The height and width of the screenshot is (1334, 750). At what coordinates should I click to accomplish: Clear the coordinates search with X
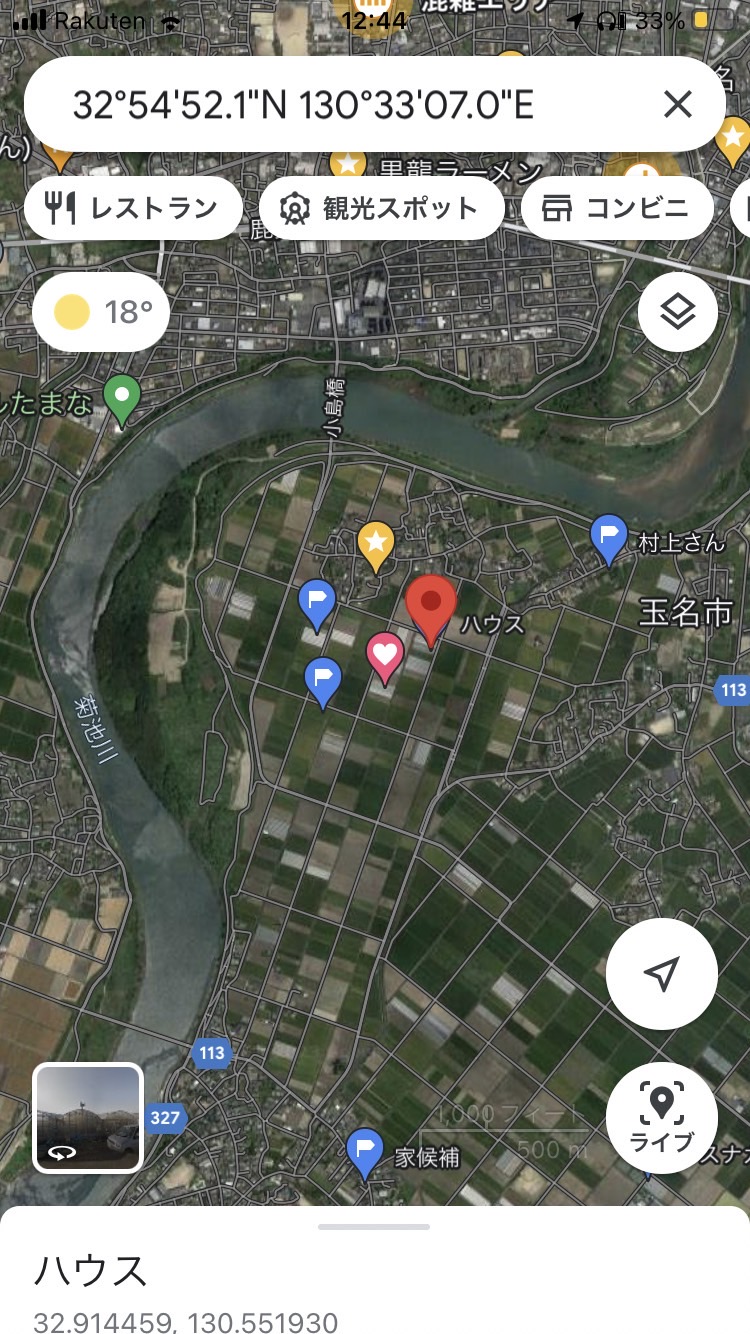click(x=678, y=104)
